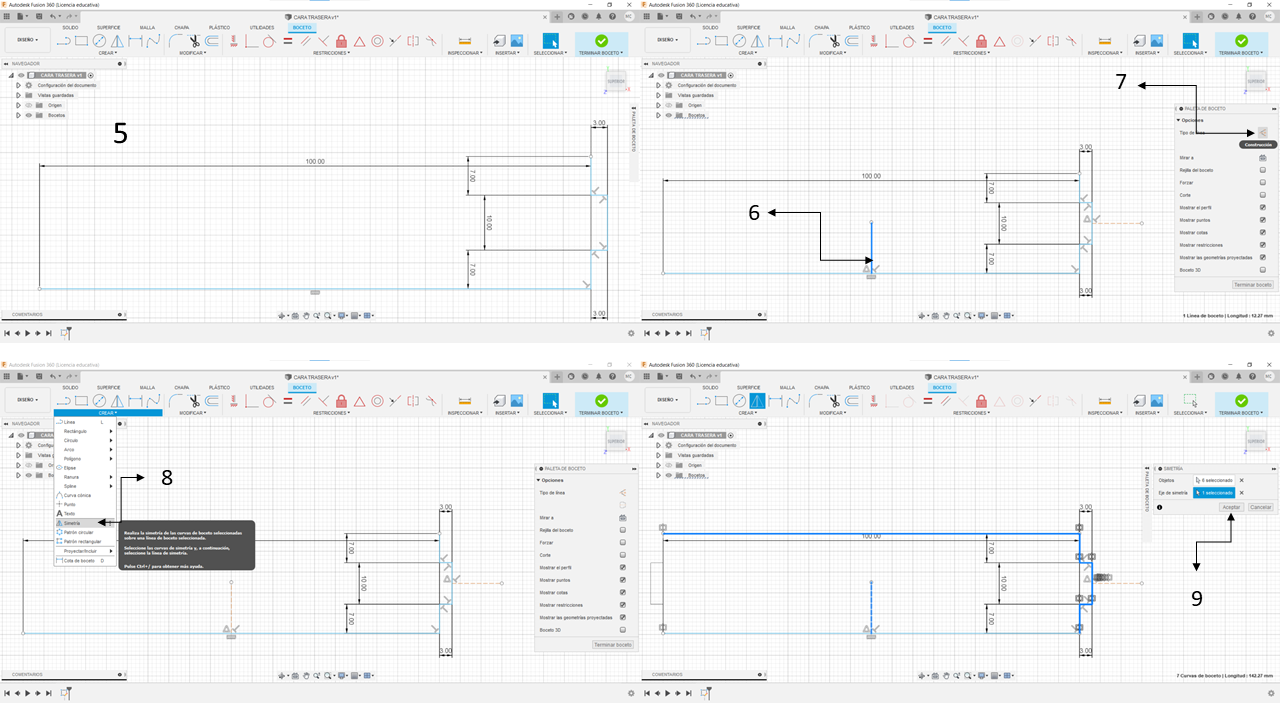The image size is (1280, 720).
Task: Choose Curva cónica from the open Crear menu
Action: pyautogui.click(x=85, y=495)
